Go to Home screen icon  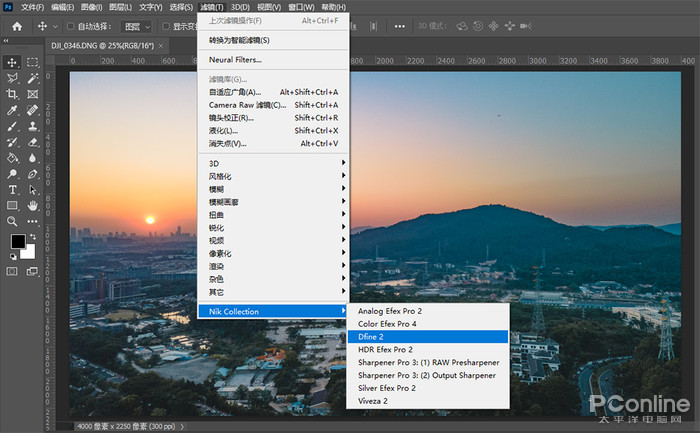coord(17,27)
